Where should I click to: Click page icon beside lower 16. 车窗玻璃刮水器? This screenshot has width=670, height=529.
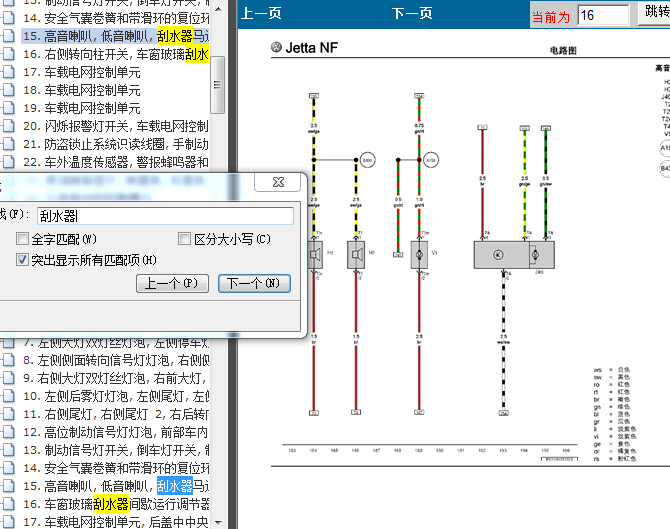pos(8,504)
